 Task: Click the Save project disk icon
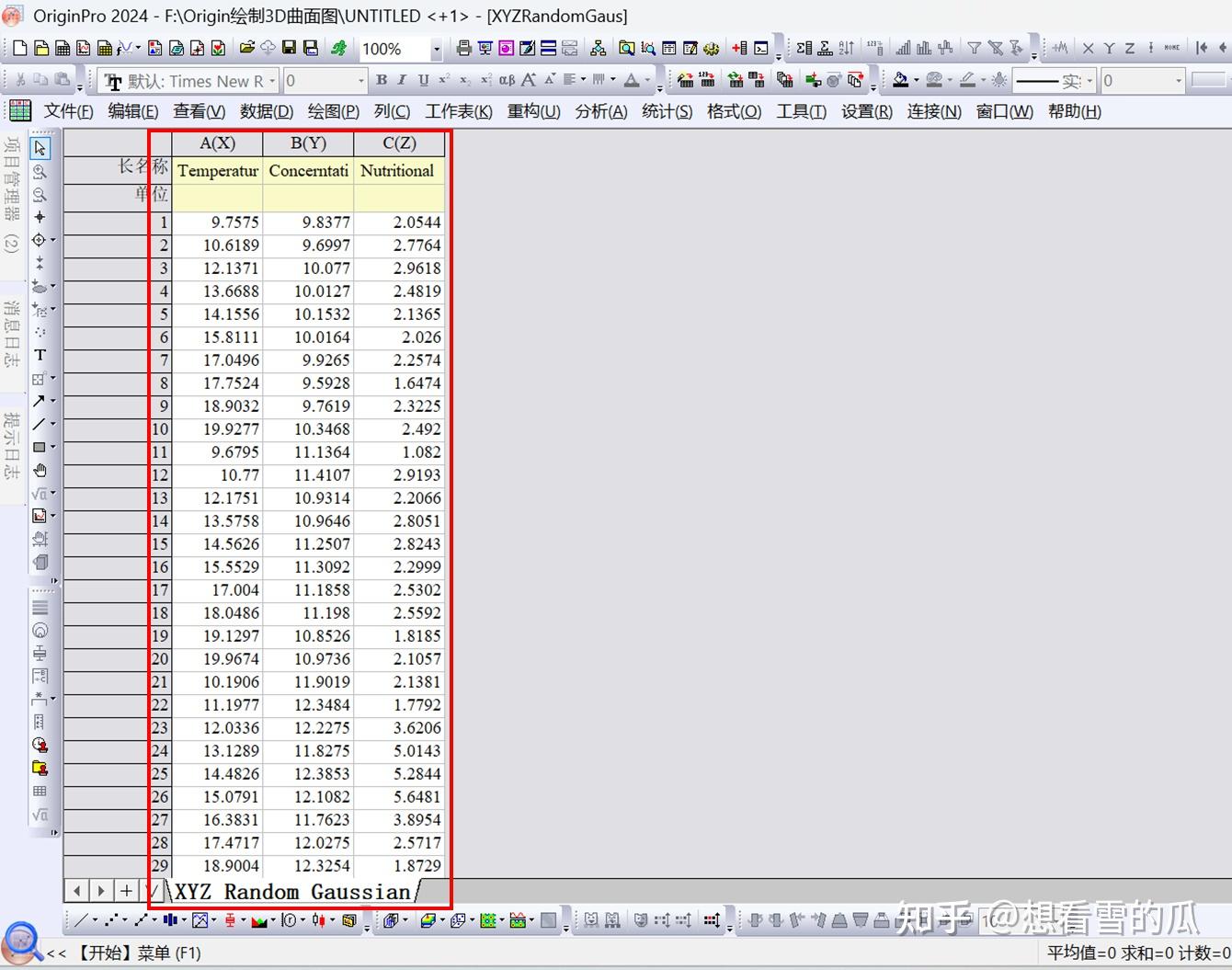coord(289,48)
